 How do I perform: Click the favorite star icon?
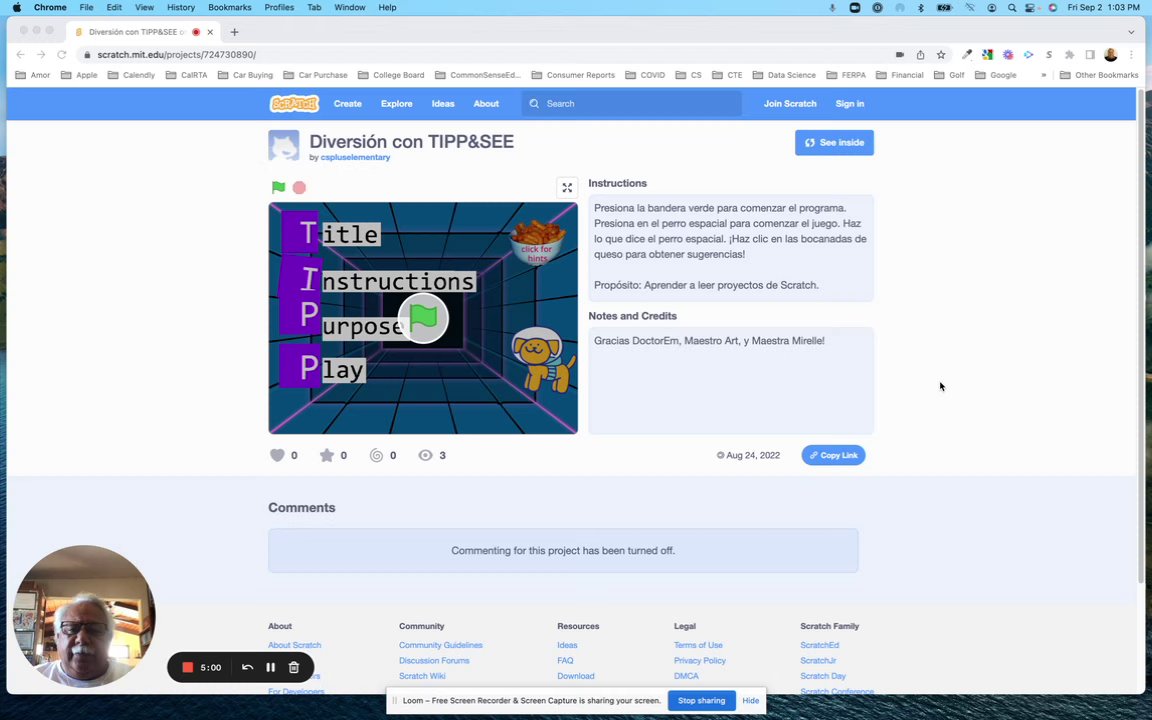coord(327,456)
